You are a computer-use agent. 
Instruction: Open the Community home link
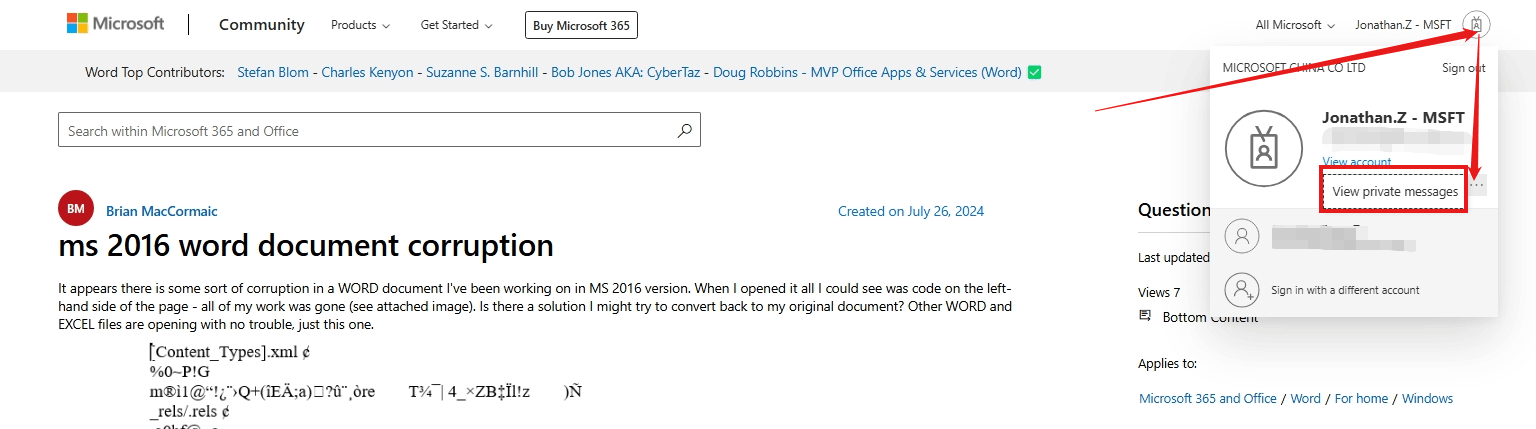pos(262,25)
